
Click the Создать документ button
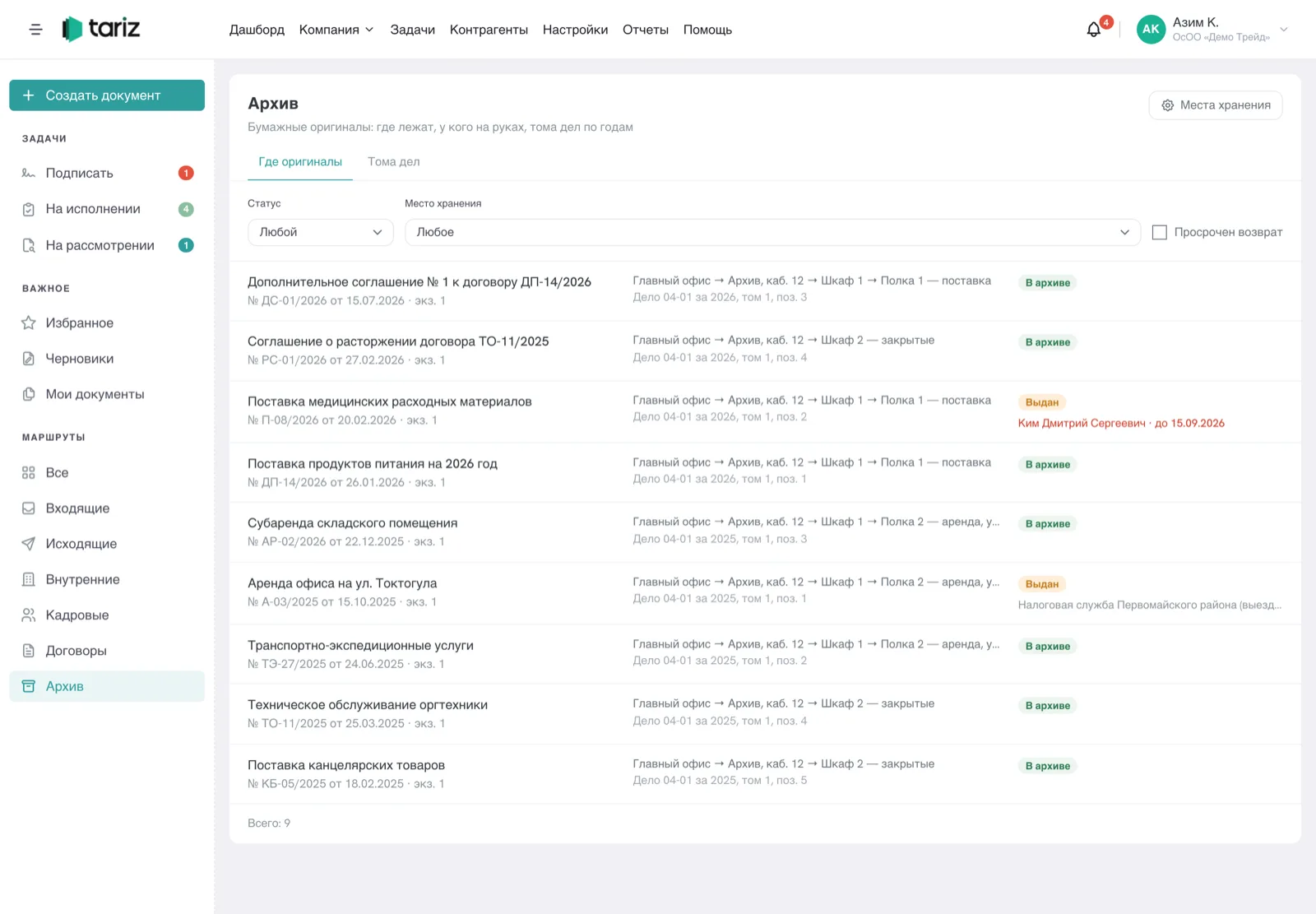click(107, 95)
